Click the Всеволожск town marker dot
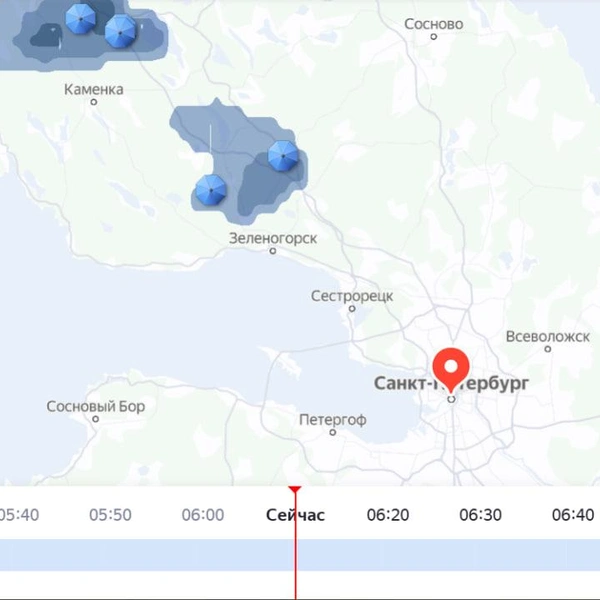Screen dimensions: 600x600 [x=548, y=349]
